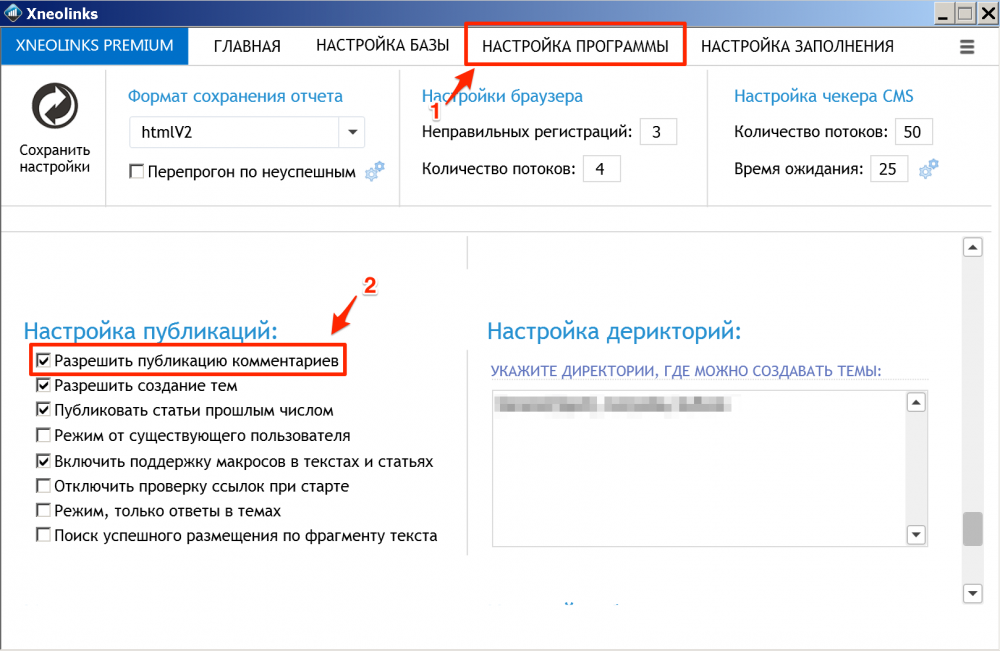Click directories list scroll down arrow
The width and height of the screenshot is (1000, 651).
pos(916,534)
